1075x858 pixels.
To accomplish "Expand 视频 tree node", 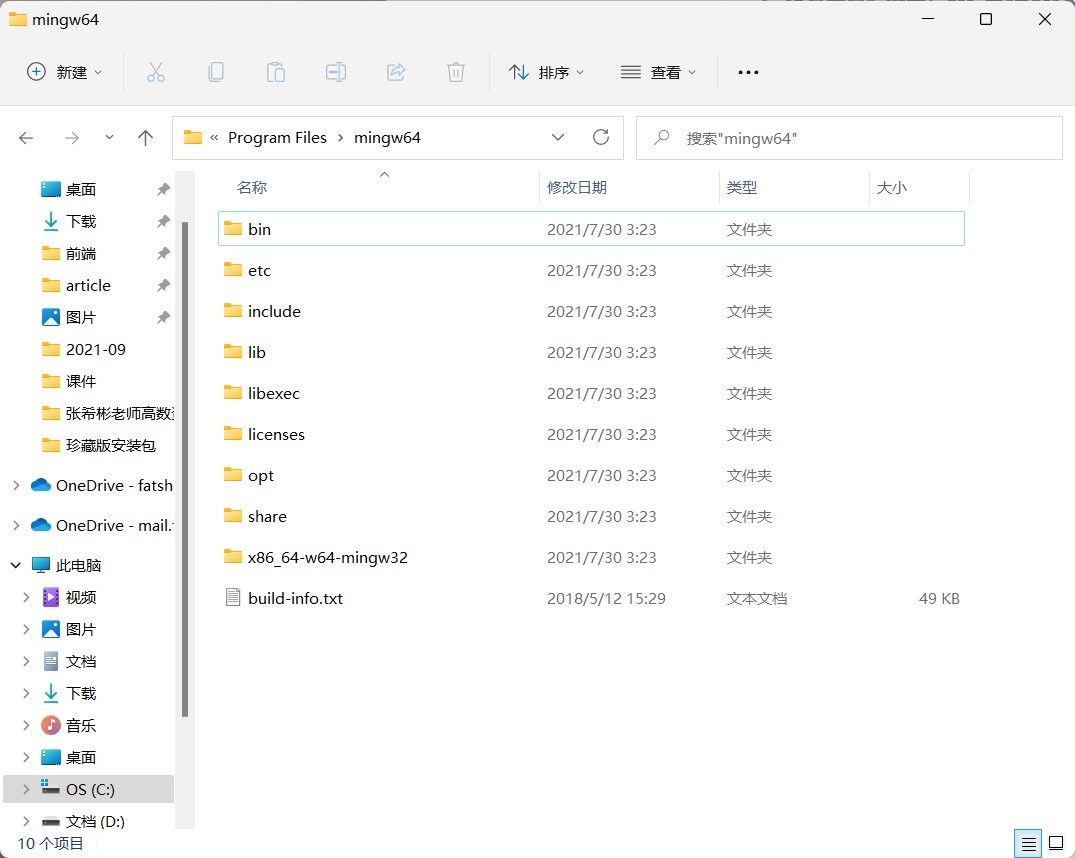I will tap(27, 597).
